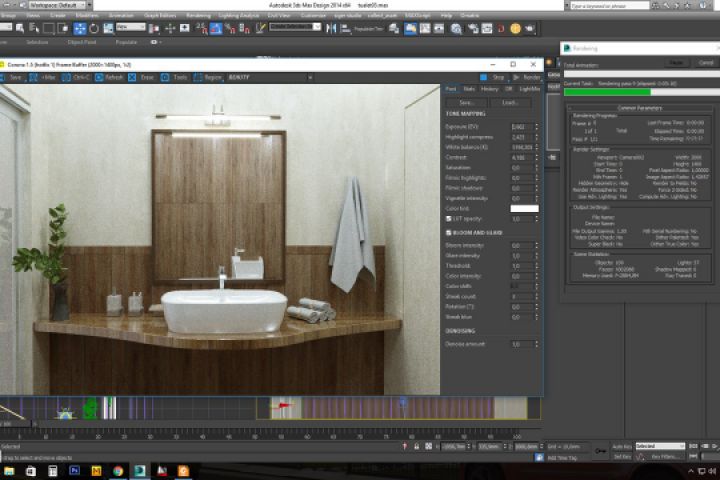Click Cancel in the Rendering dialog
This screenshot has height=480, width=720.
point(704,62)
